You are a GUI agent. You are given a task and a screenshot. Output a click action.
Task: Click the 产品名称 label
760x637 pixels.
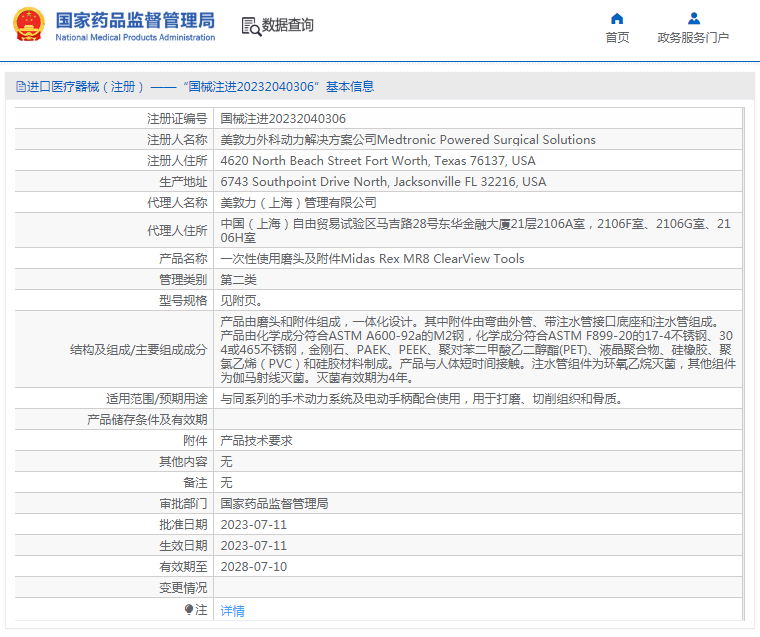coord(183,258)
